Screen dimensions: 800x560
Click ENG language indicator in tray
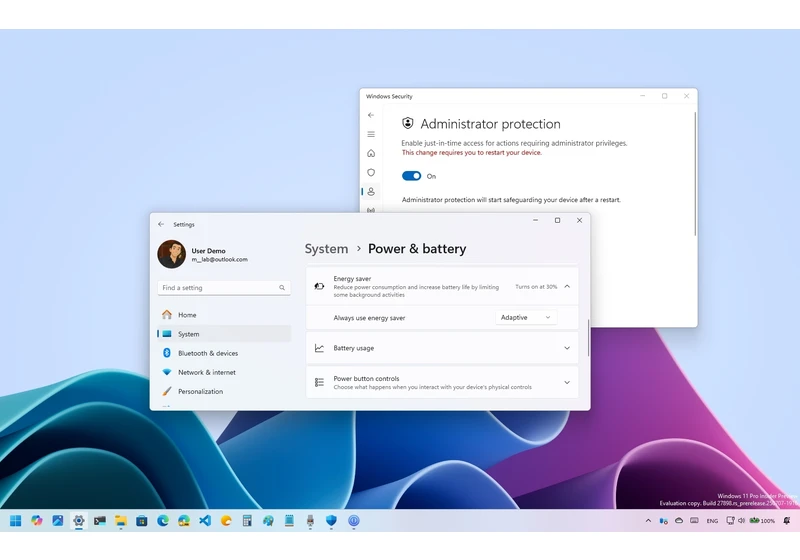[x=712, y=521]
